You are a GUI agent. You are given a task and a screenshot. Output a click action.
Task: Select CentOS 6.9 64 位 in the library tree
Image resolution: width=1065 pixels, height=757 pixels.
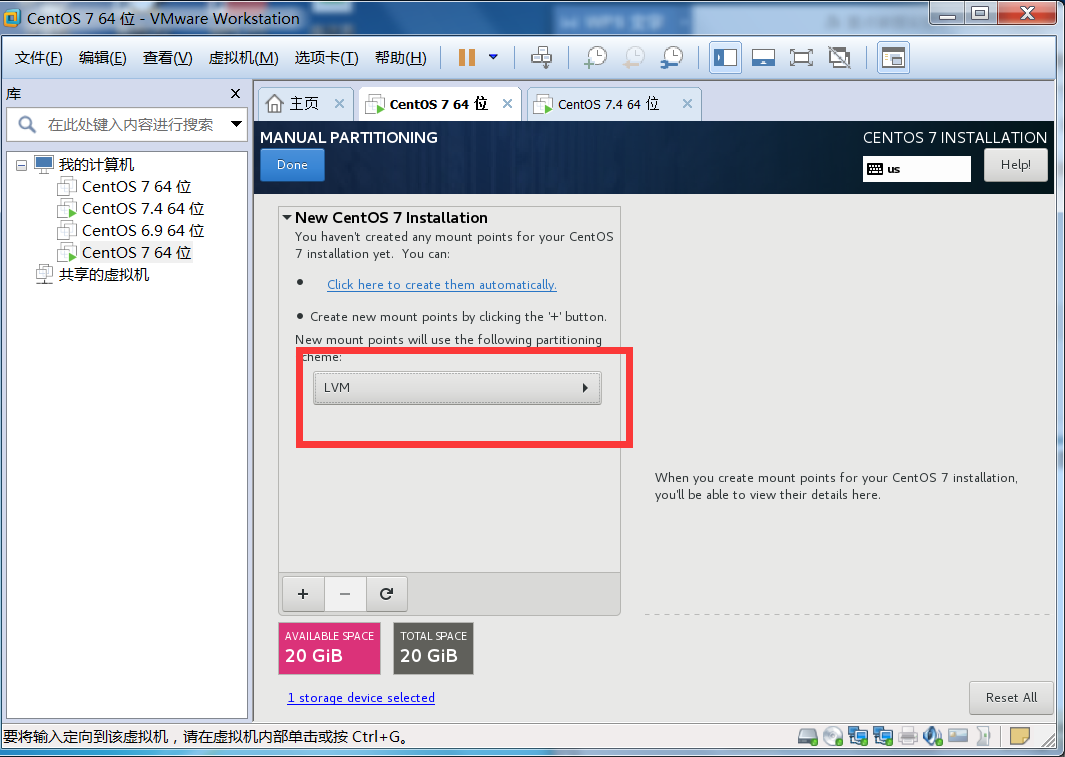pos(143,231)
